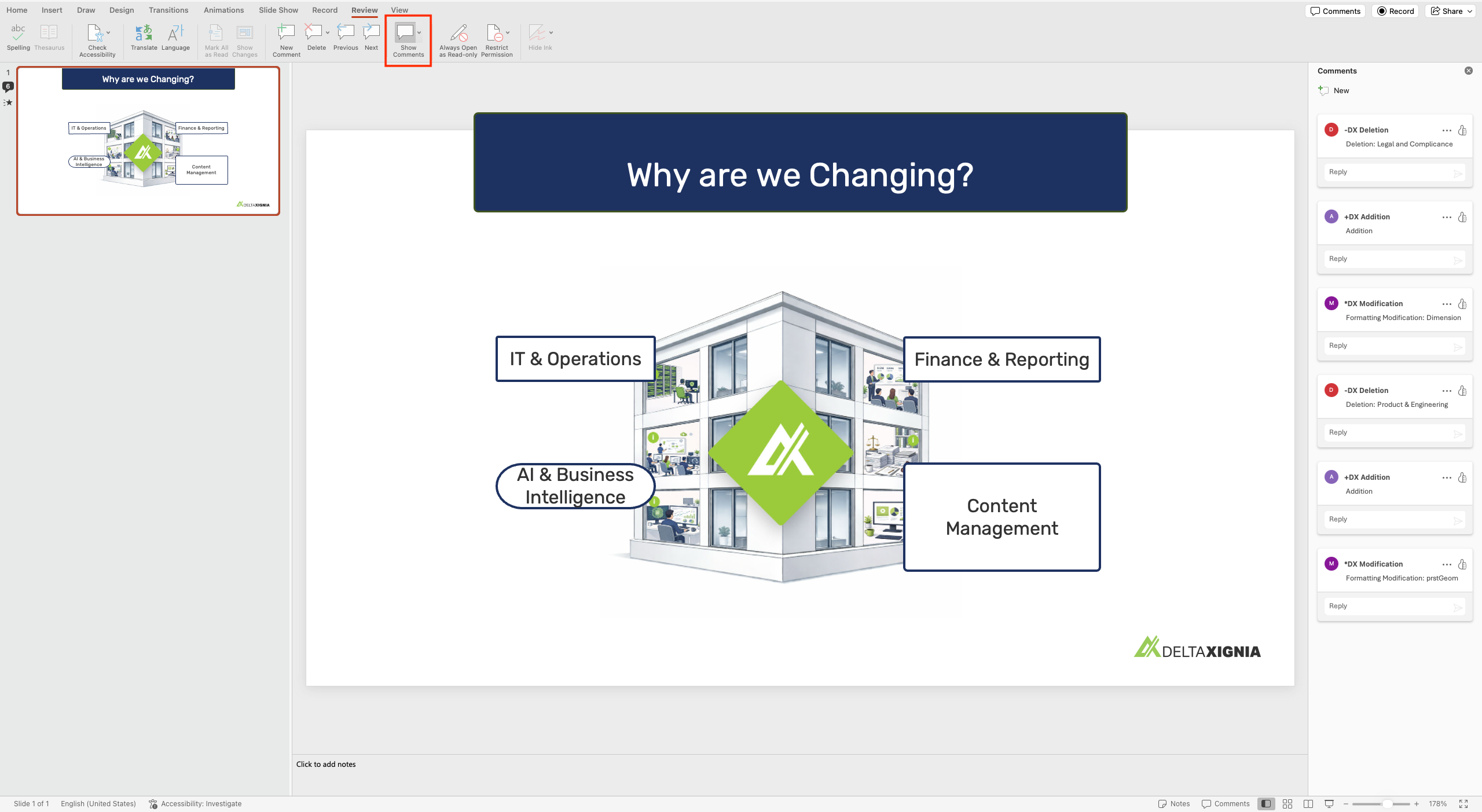Like the Formatting Modification: prstGeom comment

coord(1462,564)
